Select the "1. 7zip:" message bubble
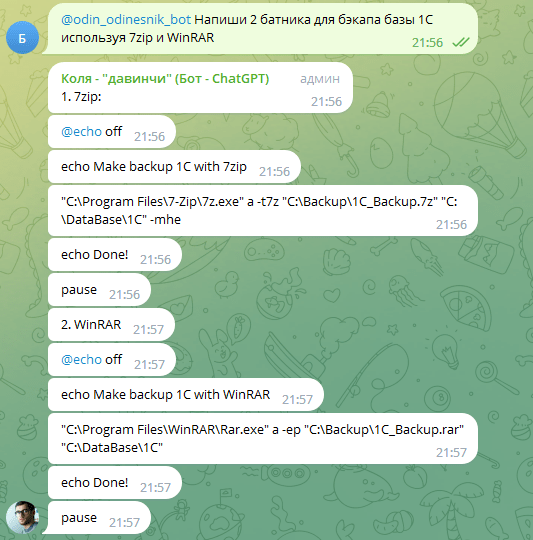533x540 pixels. click(x=200, y=88)
